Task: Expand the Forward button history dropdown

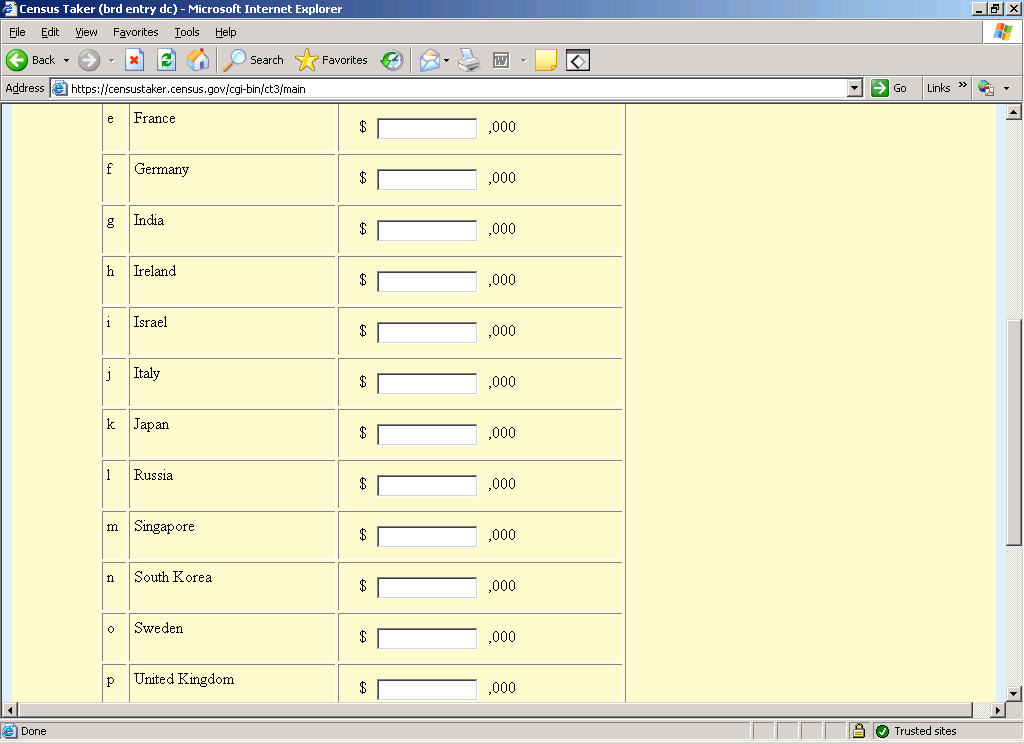Action: tap(111, 60)
